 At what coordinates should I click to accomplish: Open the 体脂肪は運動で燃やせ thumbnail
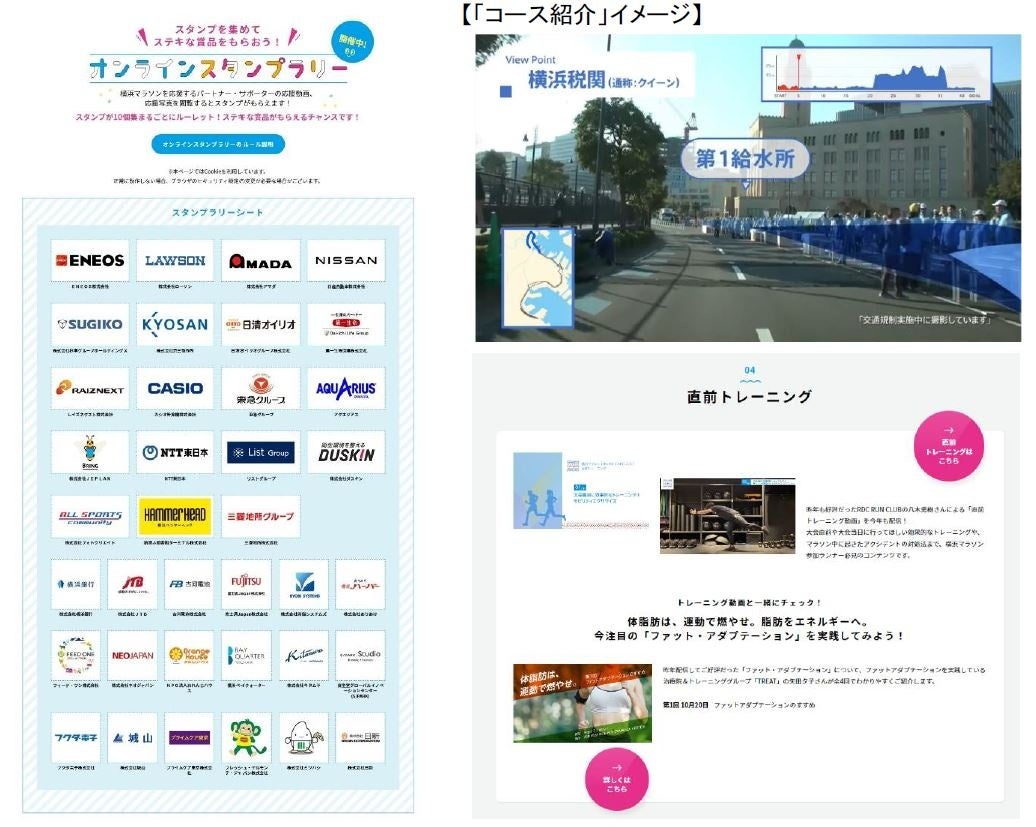tap(582, 703)
